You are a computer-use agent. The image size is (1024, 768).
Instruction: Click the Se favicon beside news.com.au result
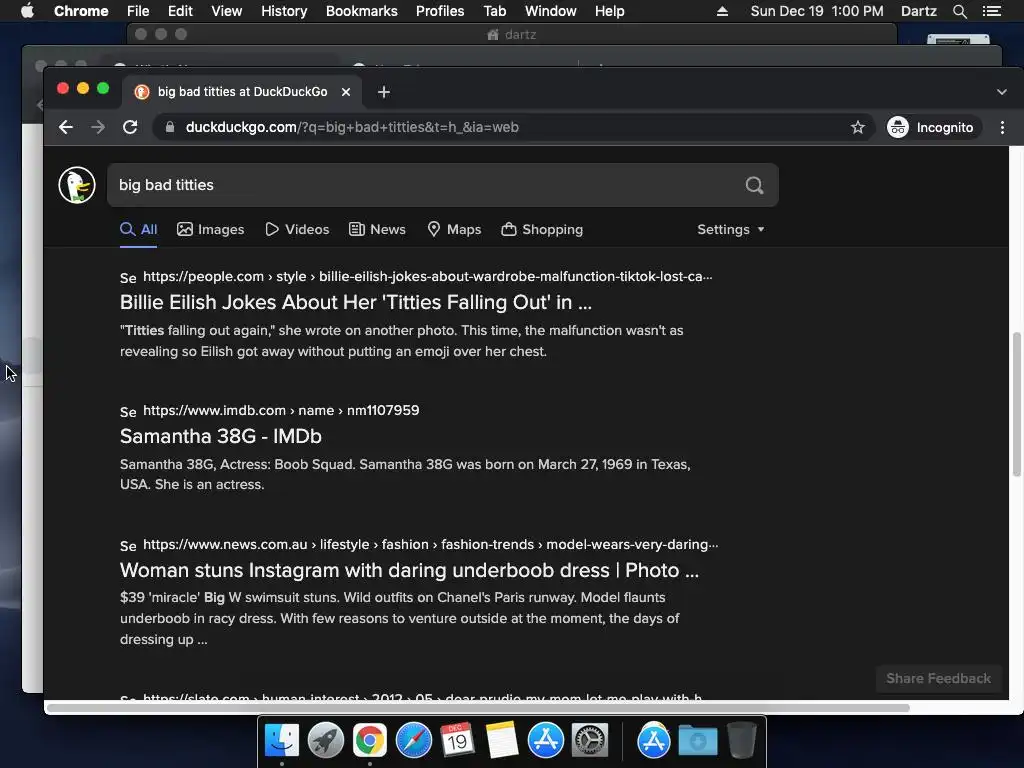click(x=128, y=545)
